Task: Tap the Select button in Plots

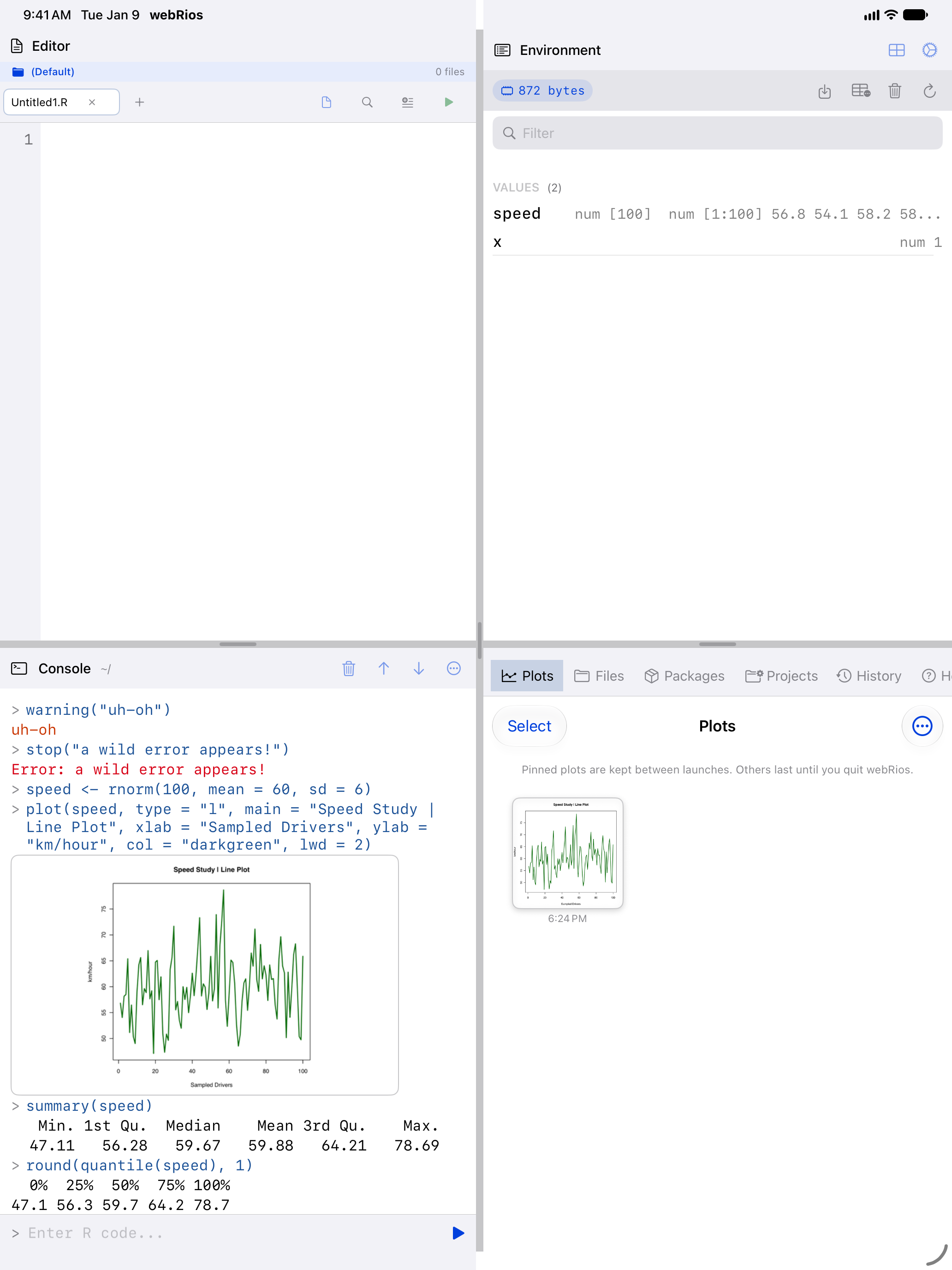Action: [529, 726]
